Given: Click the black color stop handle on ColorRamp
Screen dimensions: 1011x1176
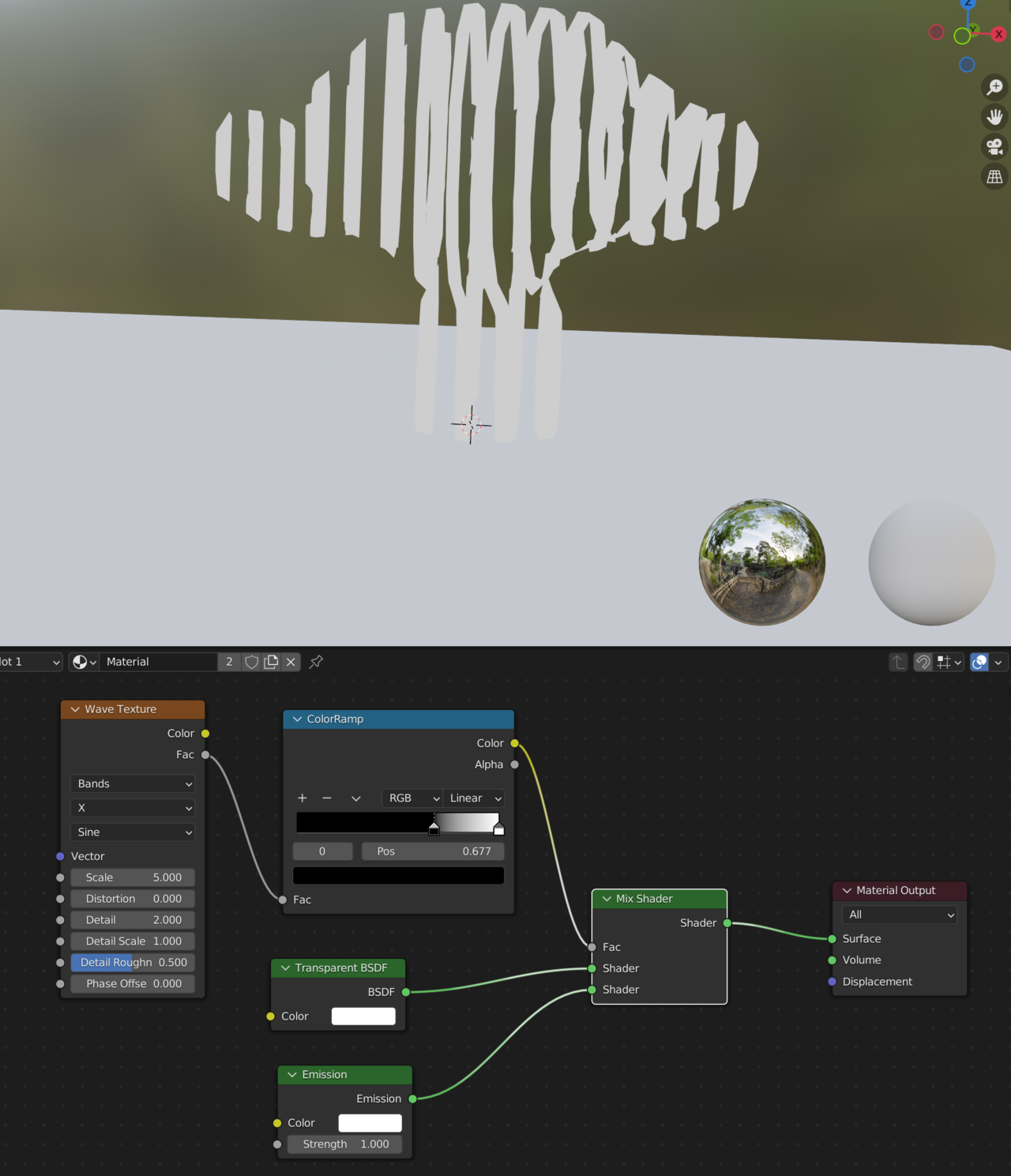Looking at the screenshot, I should [x=434, y=828].
